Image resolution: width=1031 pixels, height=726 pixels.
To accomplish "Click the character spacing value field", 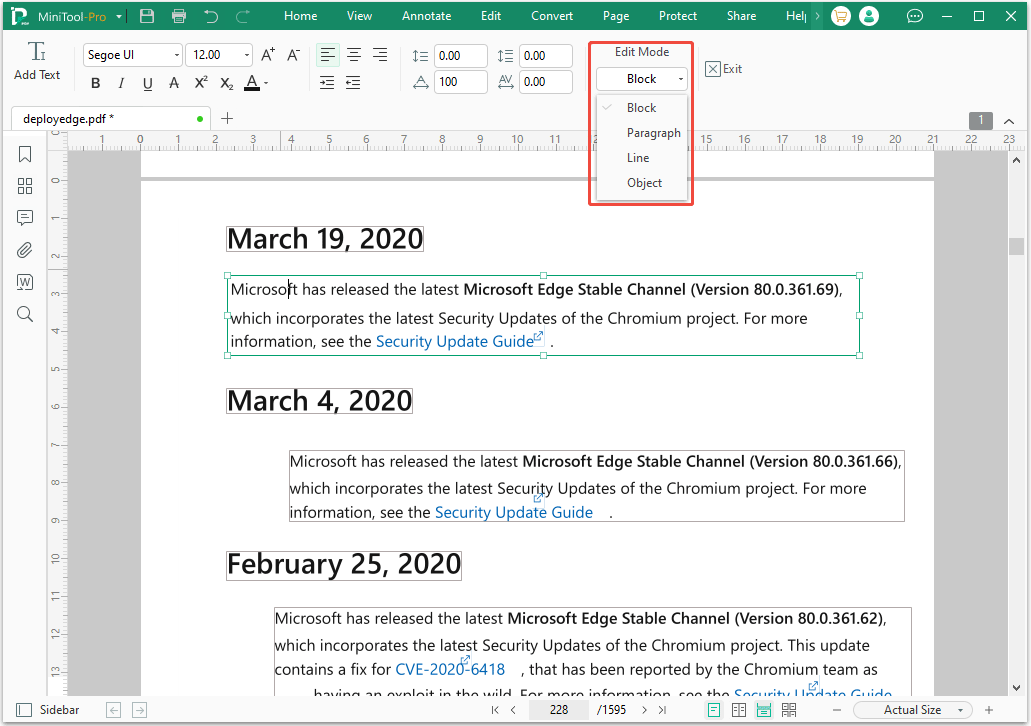I will coord(546,82).
